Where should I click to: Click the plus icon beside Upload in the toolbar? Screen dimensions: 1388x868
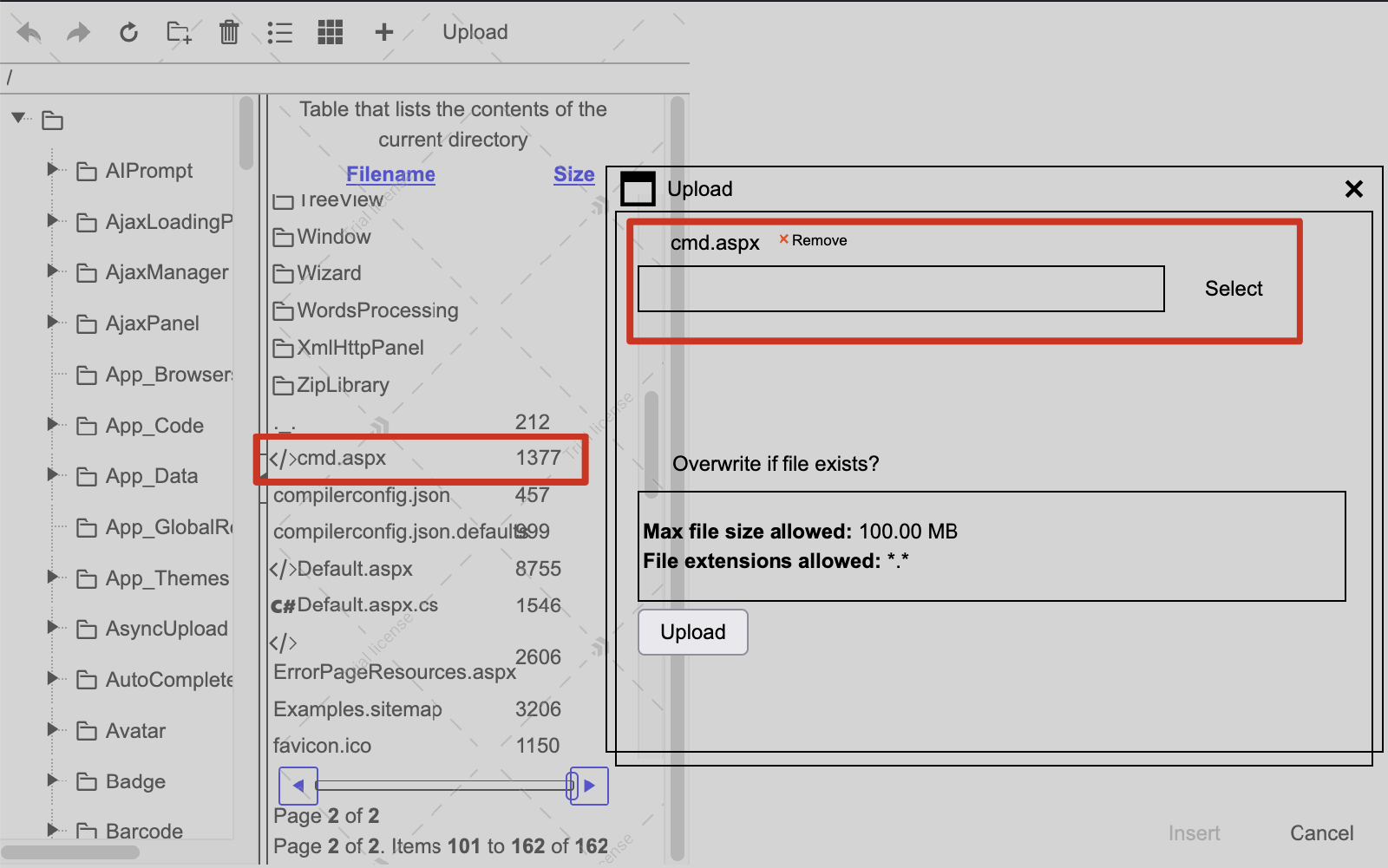click(383, 32)
